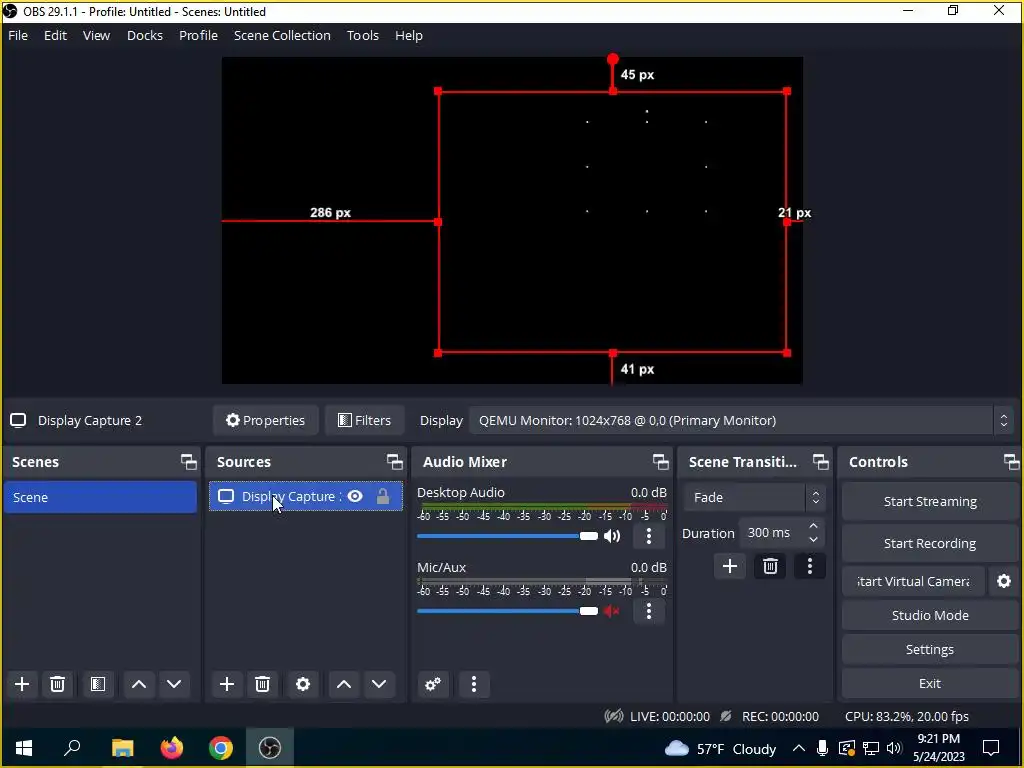
Task: Open the Scene Collection menu
Action: 282,35
